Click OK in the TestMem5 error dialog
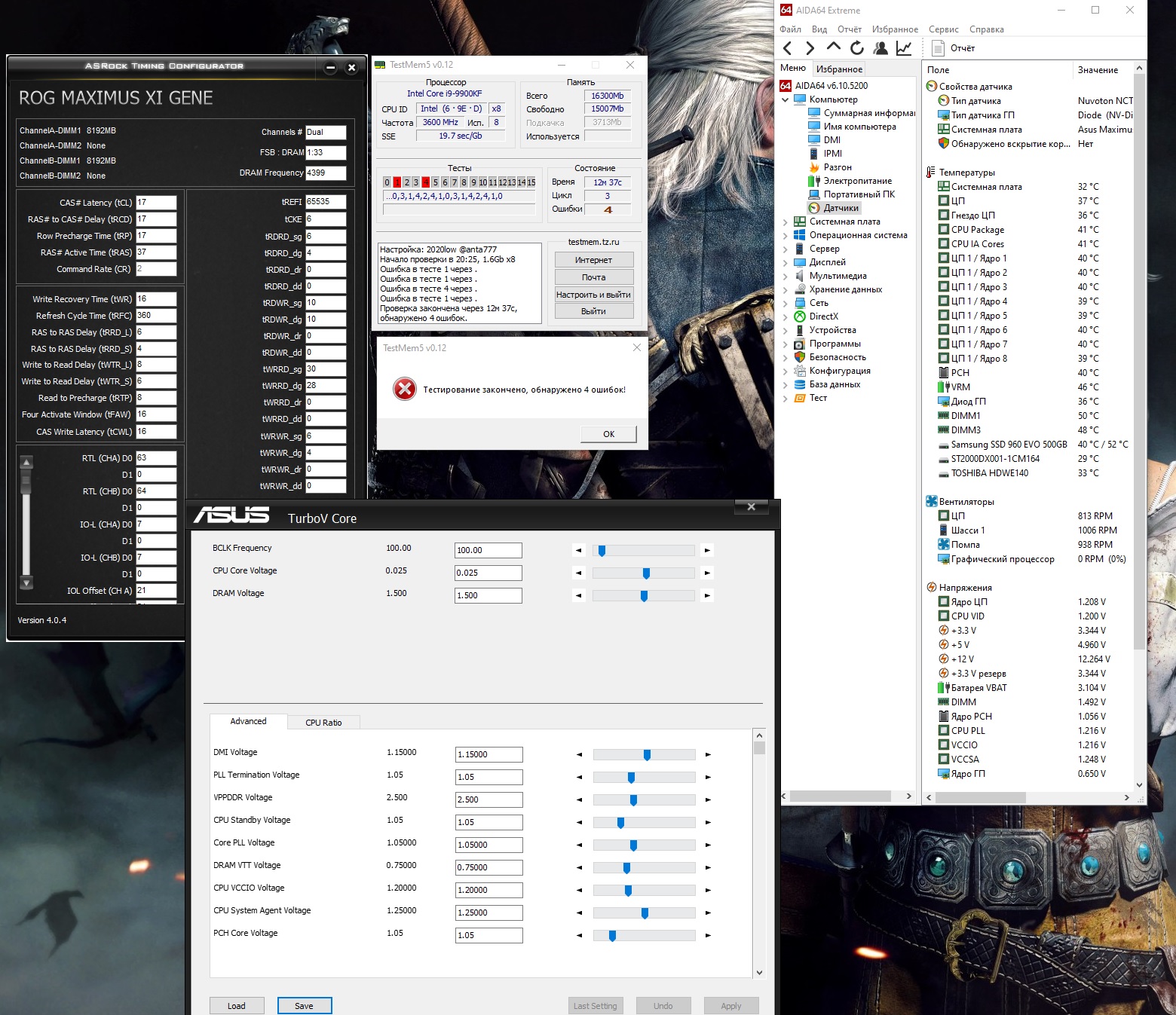 click(608, 434)
